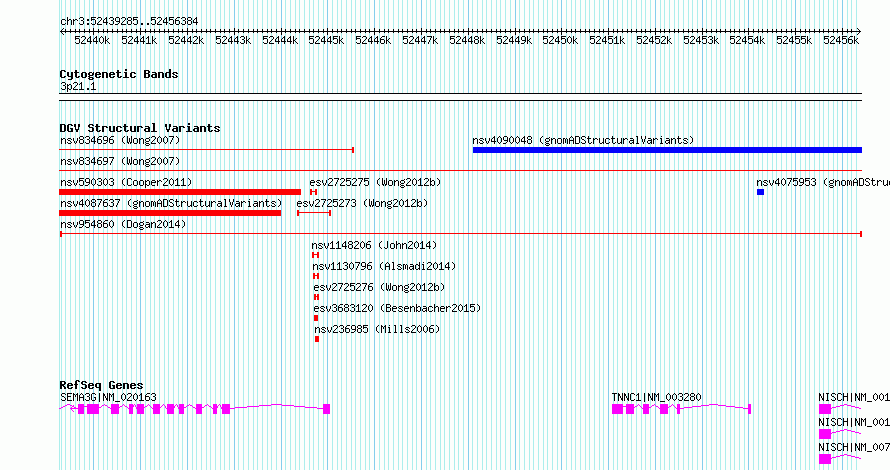
Task: Select the nsv1148206 (John2014) label
Action: click(374, 245)
